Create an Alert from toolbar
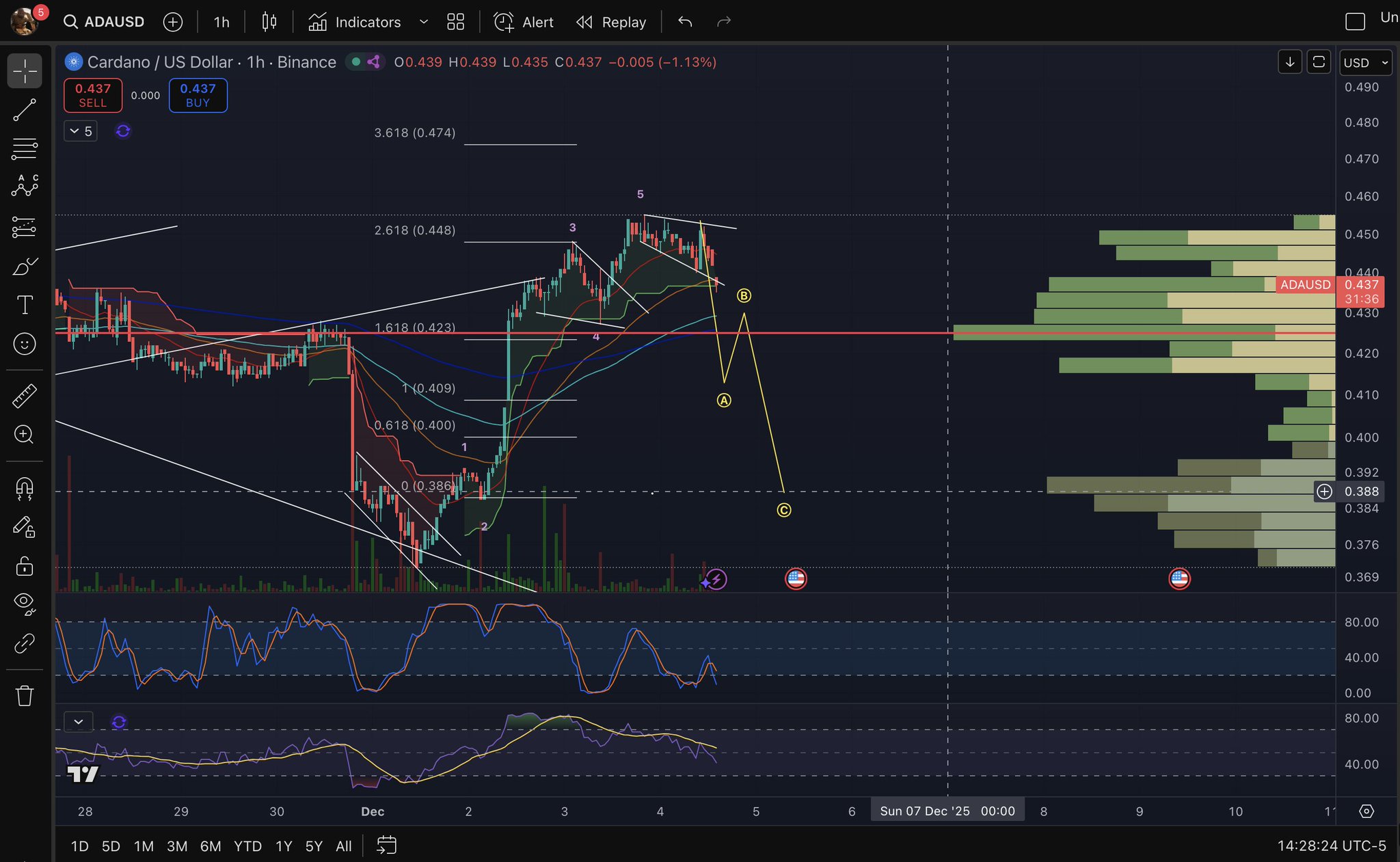This screenshot has width=1400, height=862. (x=524, y=22)
